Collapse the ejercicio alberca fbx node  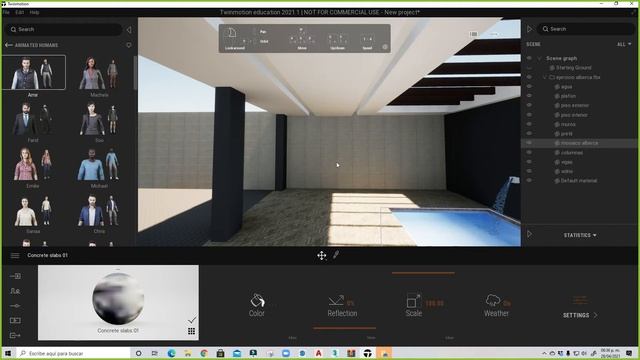(544, 77)
